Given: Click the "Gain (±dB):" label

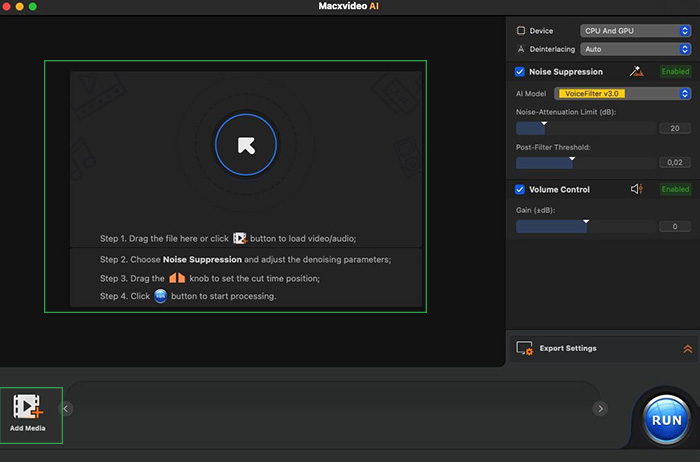Looking at the screenshot, I should tap(535, 210).
